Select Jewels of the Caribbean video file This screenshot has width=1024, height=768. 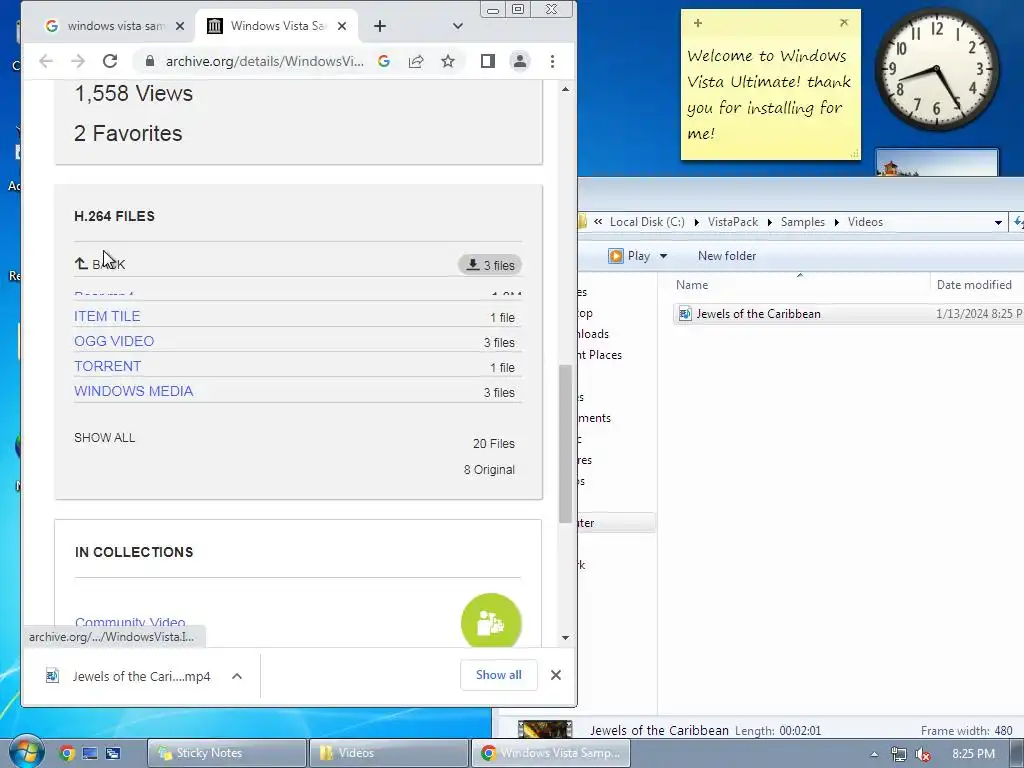pyautogui.click(x=758, y=314)
